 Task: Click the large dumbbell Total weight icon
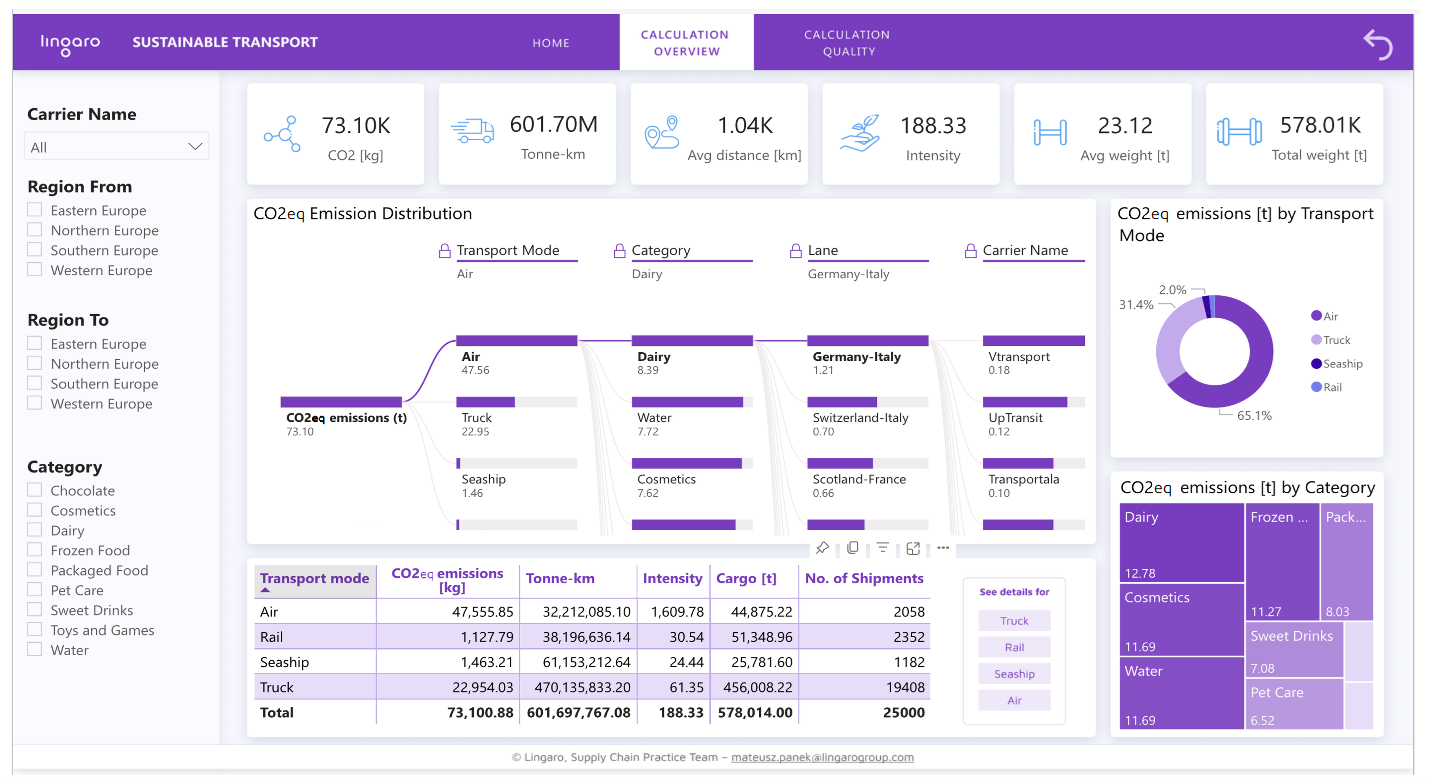(1238, 132)
